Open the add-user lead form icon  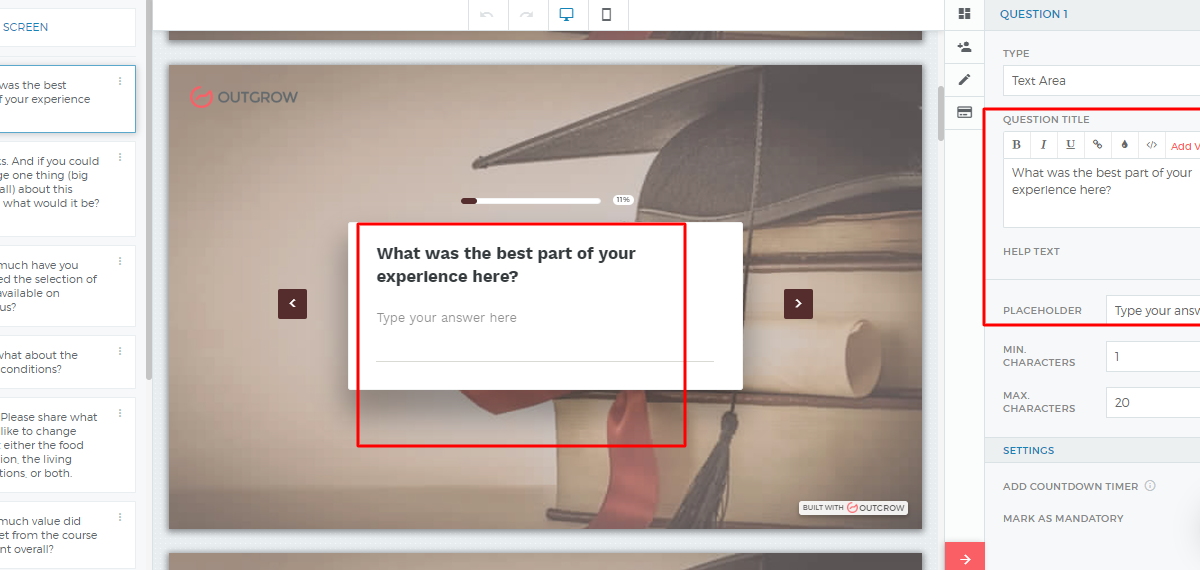[x=964, y=47]
